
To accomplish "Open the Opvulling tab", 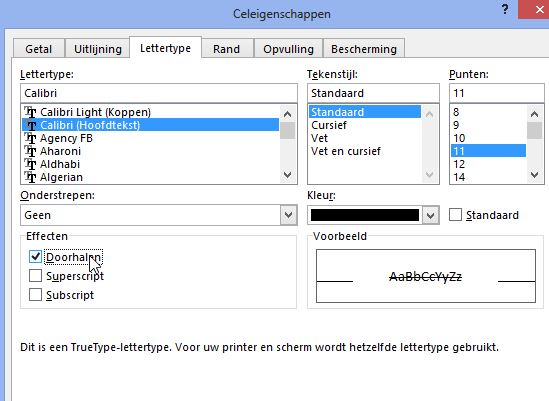I will tap(289, 49).
